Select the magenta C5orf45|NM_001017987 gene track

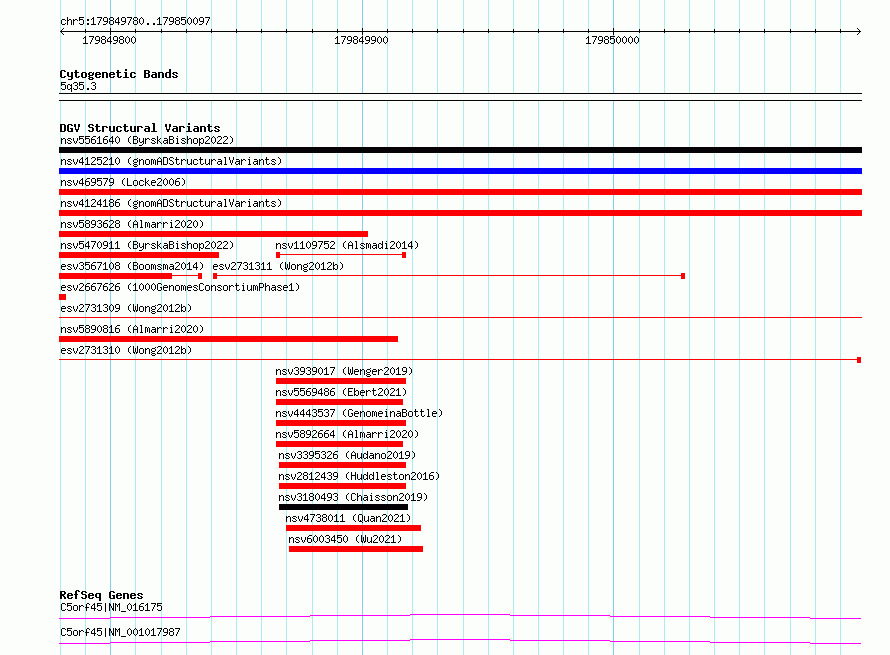460,641
